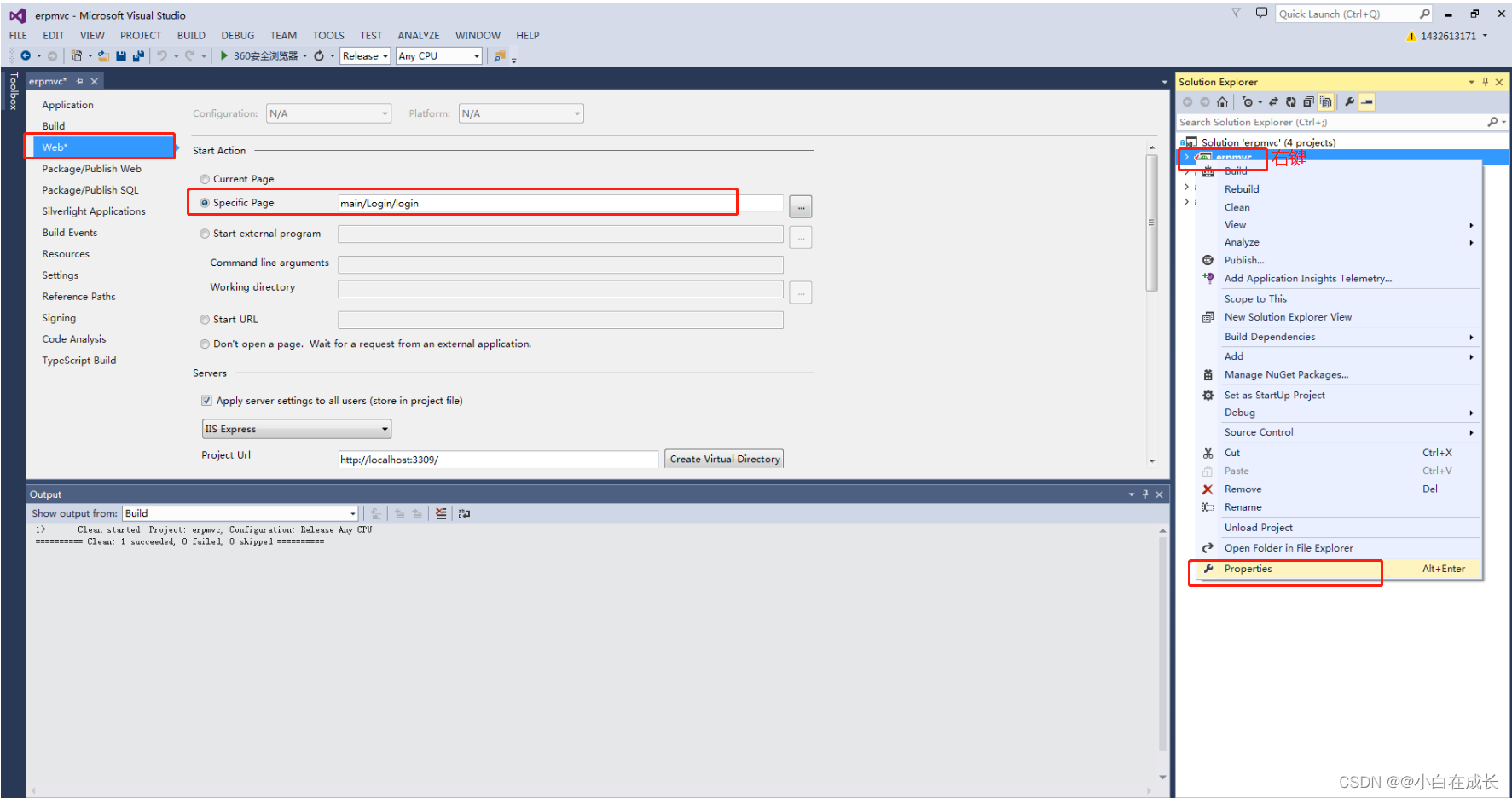
Task: Select the Specific Page radio button
Action: click(204, 202)
